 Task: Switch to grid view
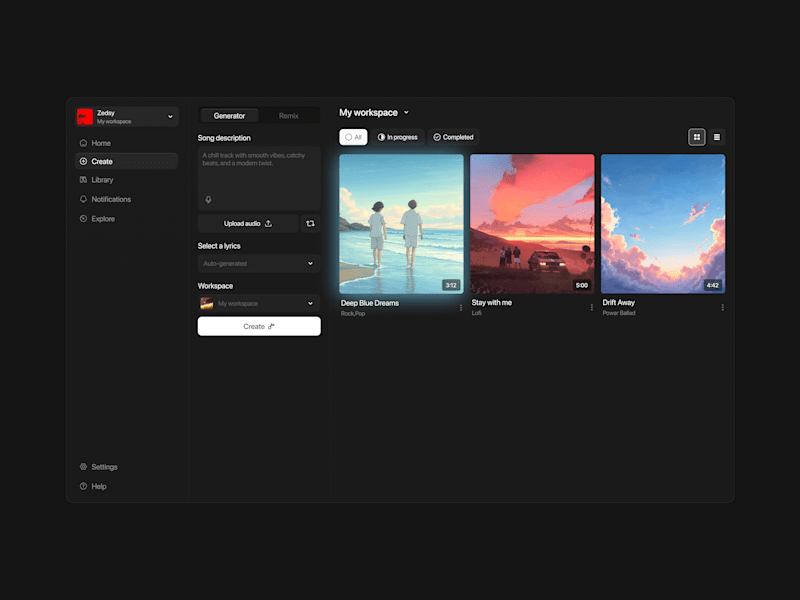click(696, 137)
